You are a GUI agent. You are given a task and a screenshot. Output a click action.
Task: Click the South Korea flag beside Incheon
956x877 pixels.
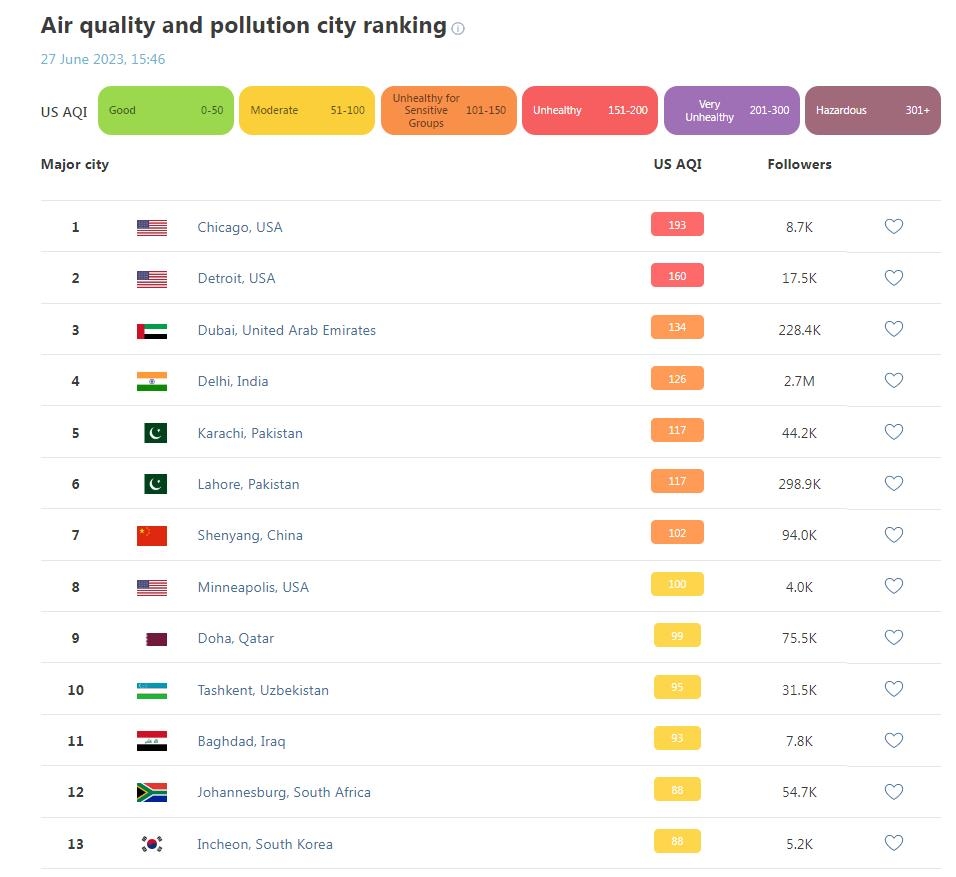click(152, 844)
